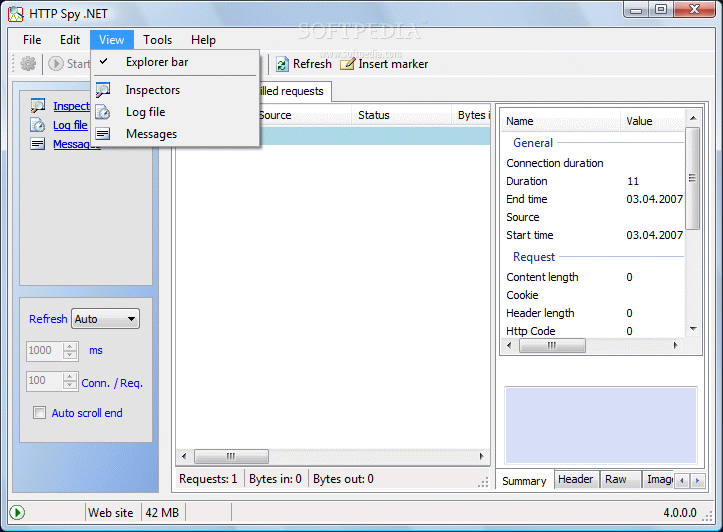Image resolution: width=723 pixels, height=532 pixels.
Task: Click the Log file clock icon in View menu
Action: click(x=103, y=112)
